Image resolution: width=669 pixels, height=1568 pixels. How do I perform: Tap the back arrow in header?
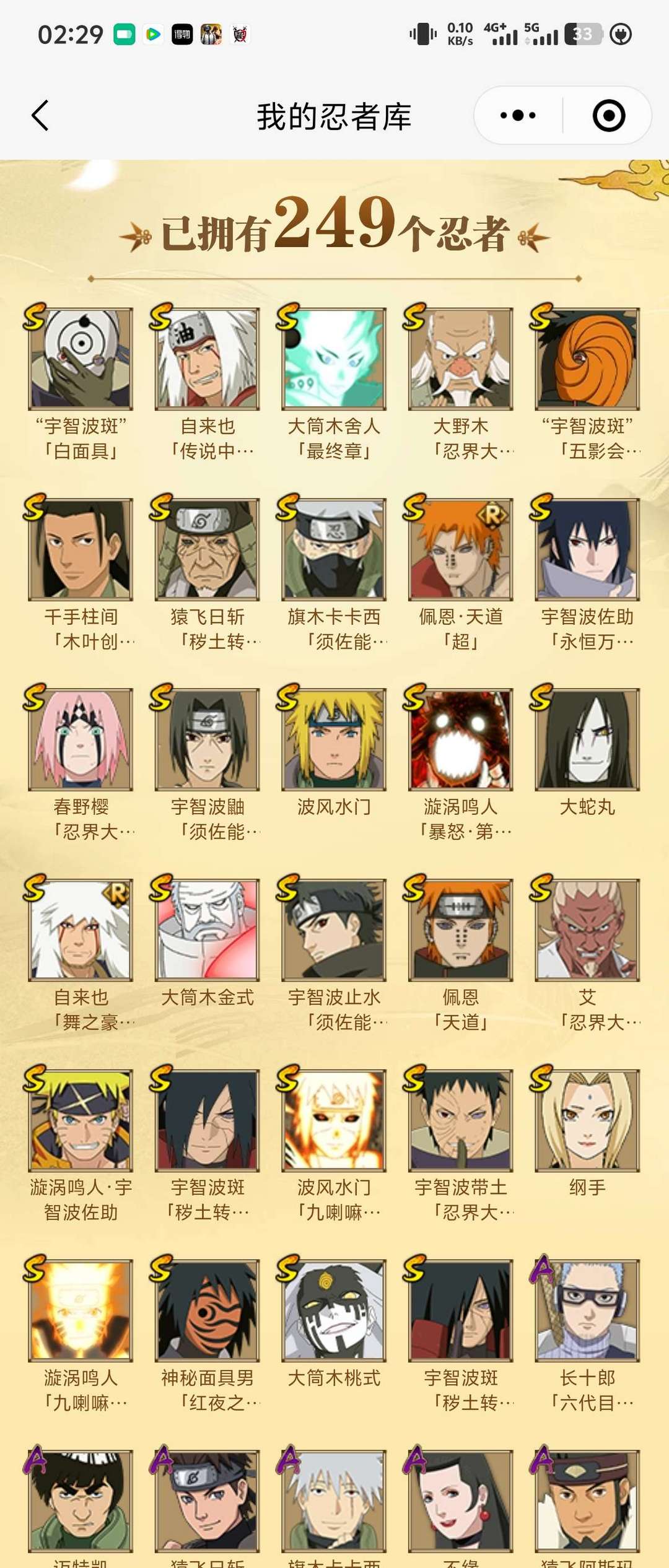[x=40, y=116]
